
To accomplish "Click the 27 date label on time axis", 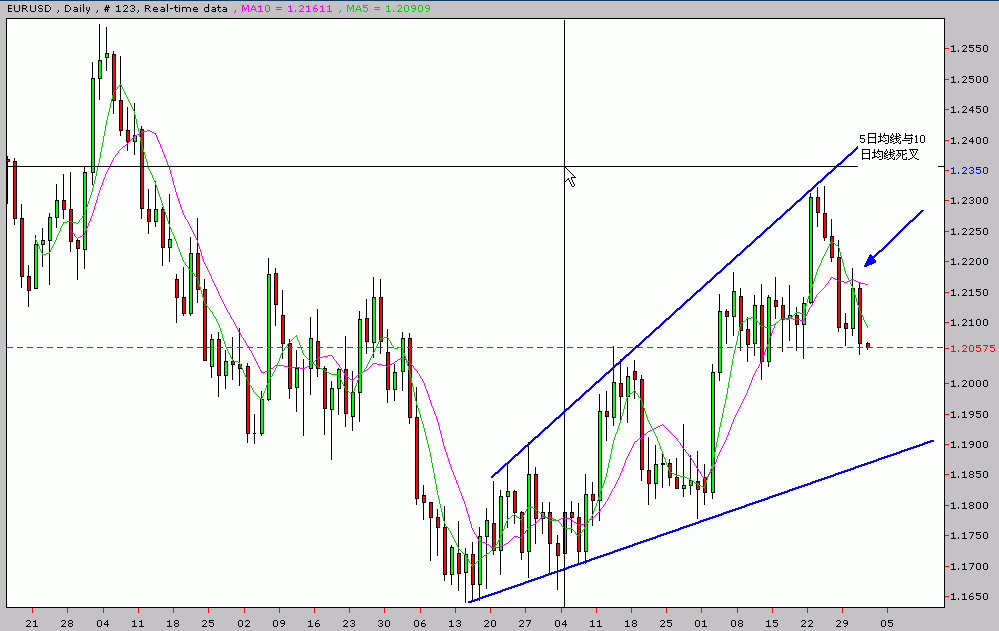I will (524, 623).
